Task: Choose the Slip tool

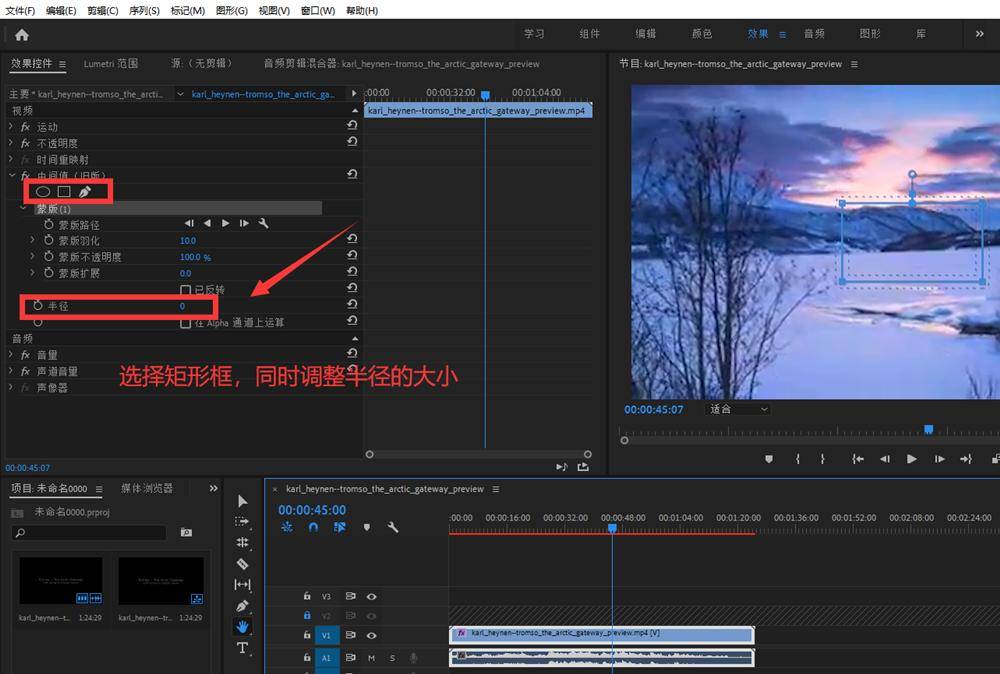Action: tap(242, 585)
